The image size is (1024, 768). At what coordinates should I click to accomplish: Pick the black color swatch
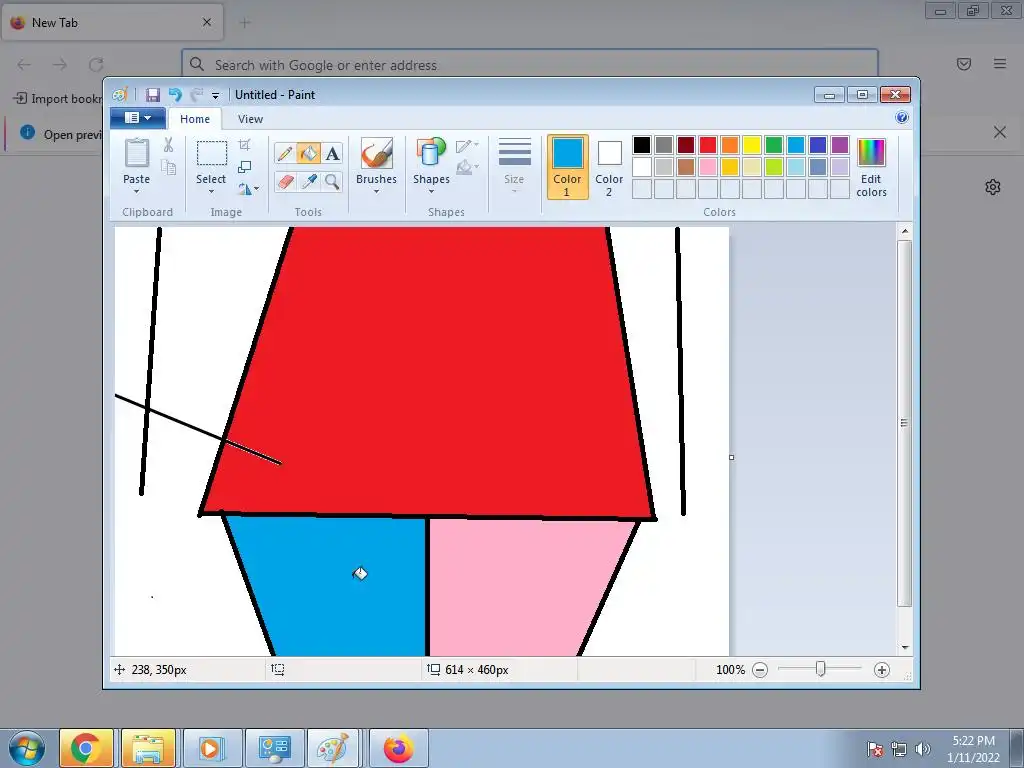pos(642,144)
